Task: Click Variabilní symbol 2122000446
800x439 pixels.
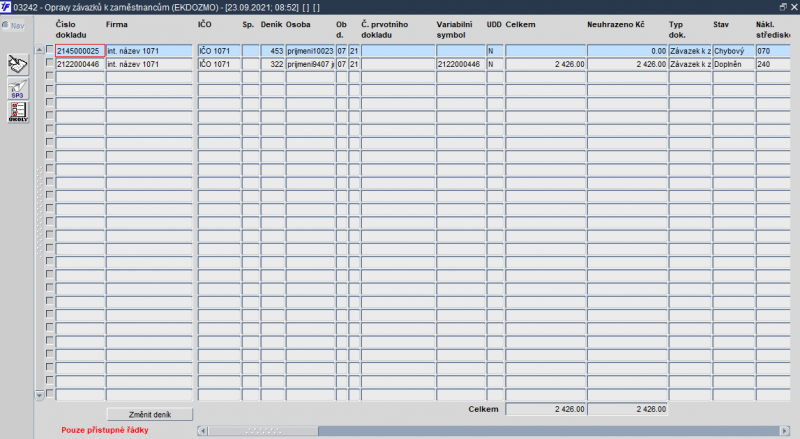Action: click(461, 64)
